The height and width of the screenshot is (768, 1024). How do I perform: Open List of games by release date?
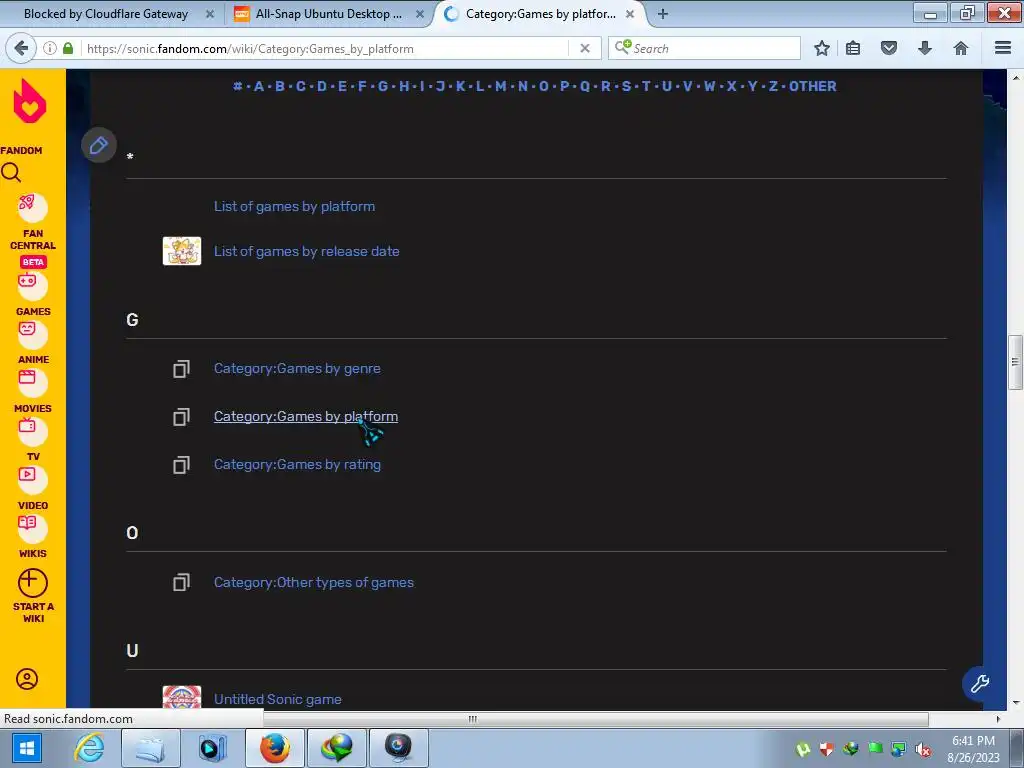coord(307,251)
